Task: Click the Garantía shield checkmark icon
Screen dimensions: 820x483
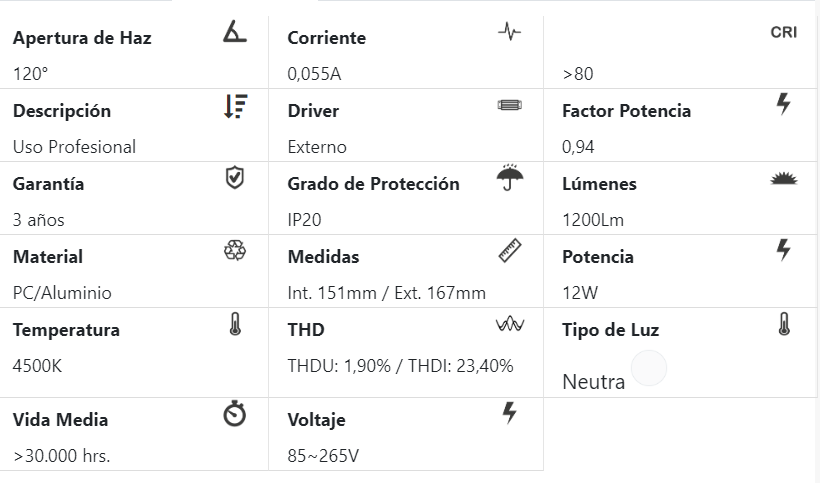Action: (x=234, y=178)
